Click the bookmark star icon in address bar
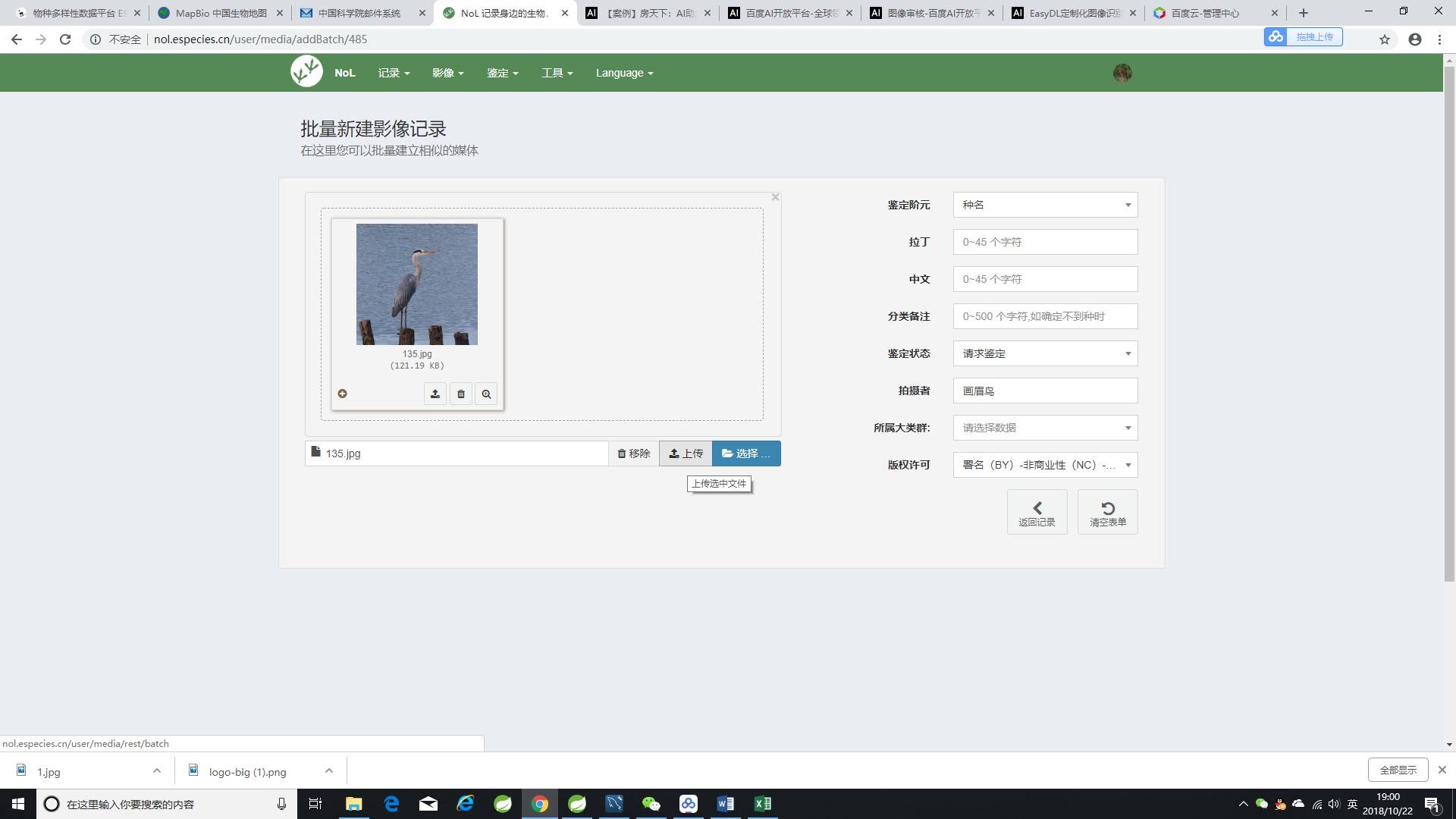The height and width of the screenshot is (819, 1456). pos(1384,39)
